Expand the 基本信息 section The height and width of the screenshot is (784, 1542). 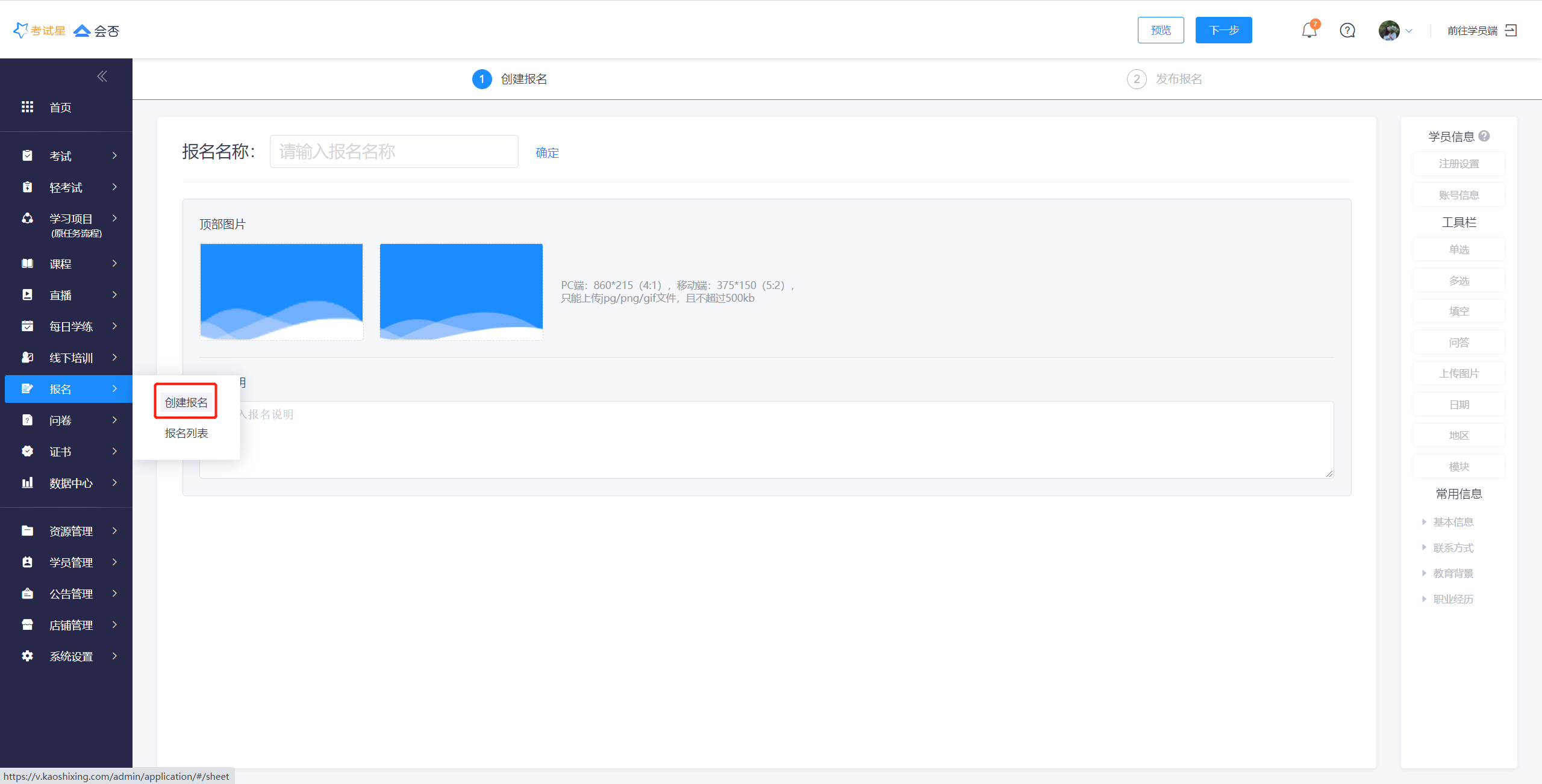tap(1452, 522)
